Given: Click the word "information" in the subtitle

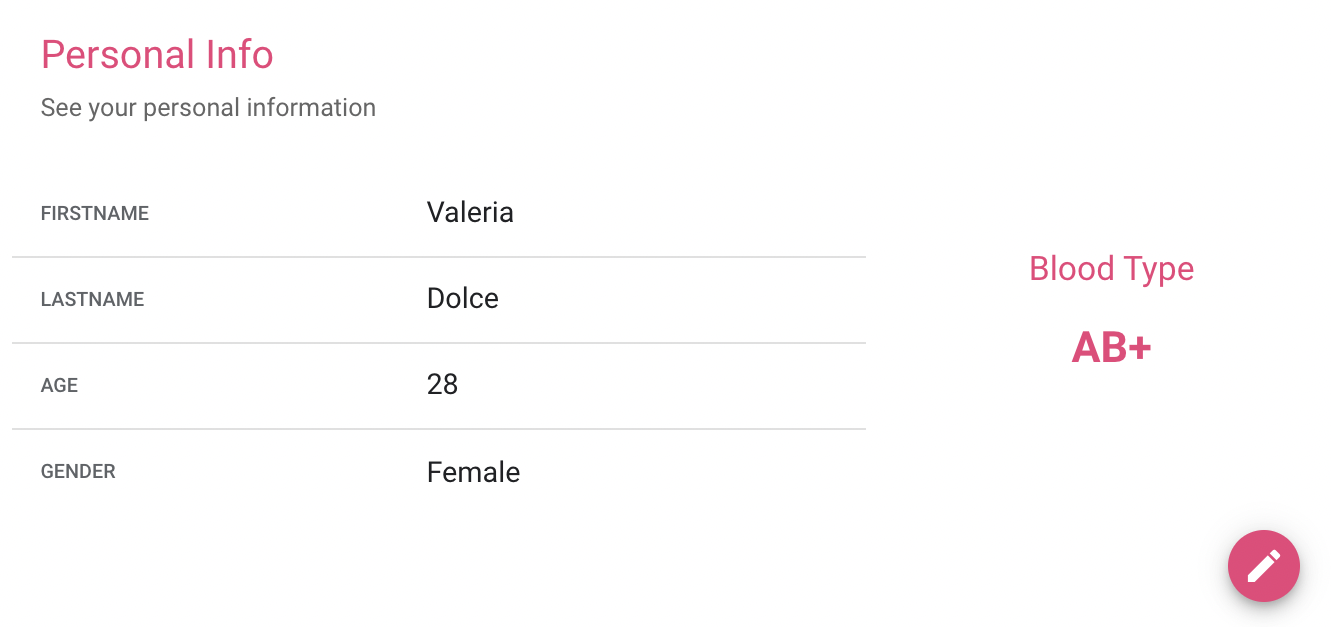Looking at the screenshot, I should (x=311, y=108).
